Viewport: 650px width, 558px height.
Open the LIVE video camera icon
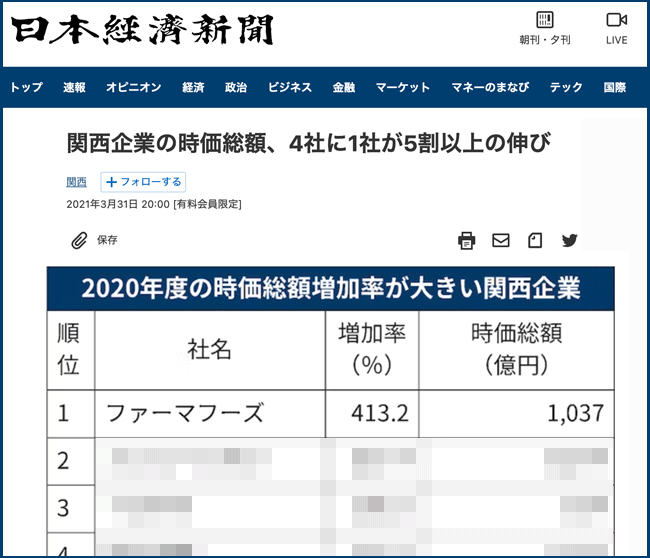(x=616, y=28)
